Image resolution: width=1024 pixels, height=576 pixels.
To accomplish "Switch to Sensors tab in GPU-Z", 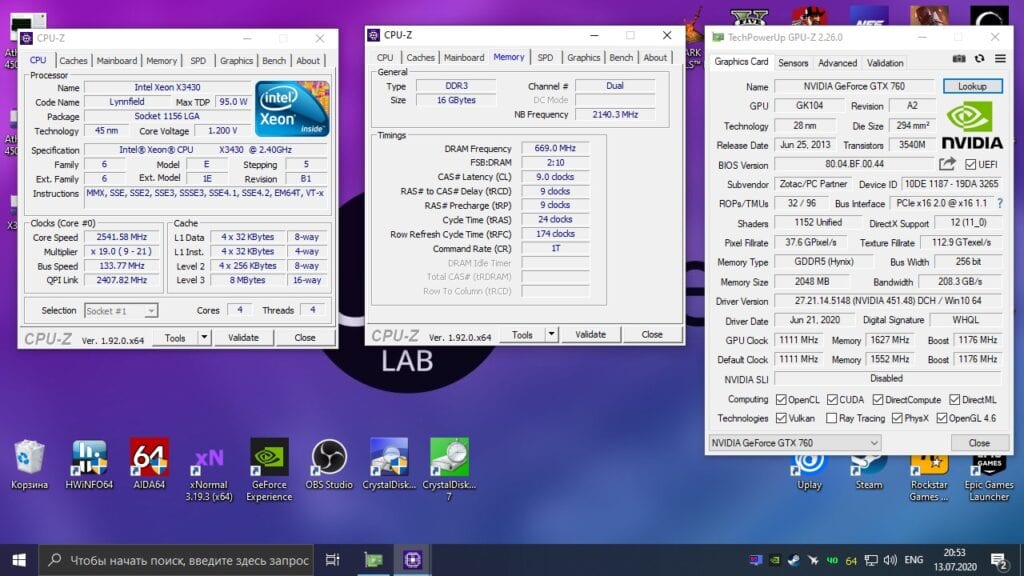I will 793,63.
